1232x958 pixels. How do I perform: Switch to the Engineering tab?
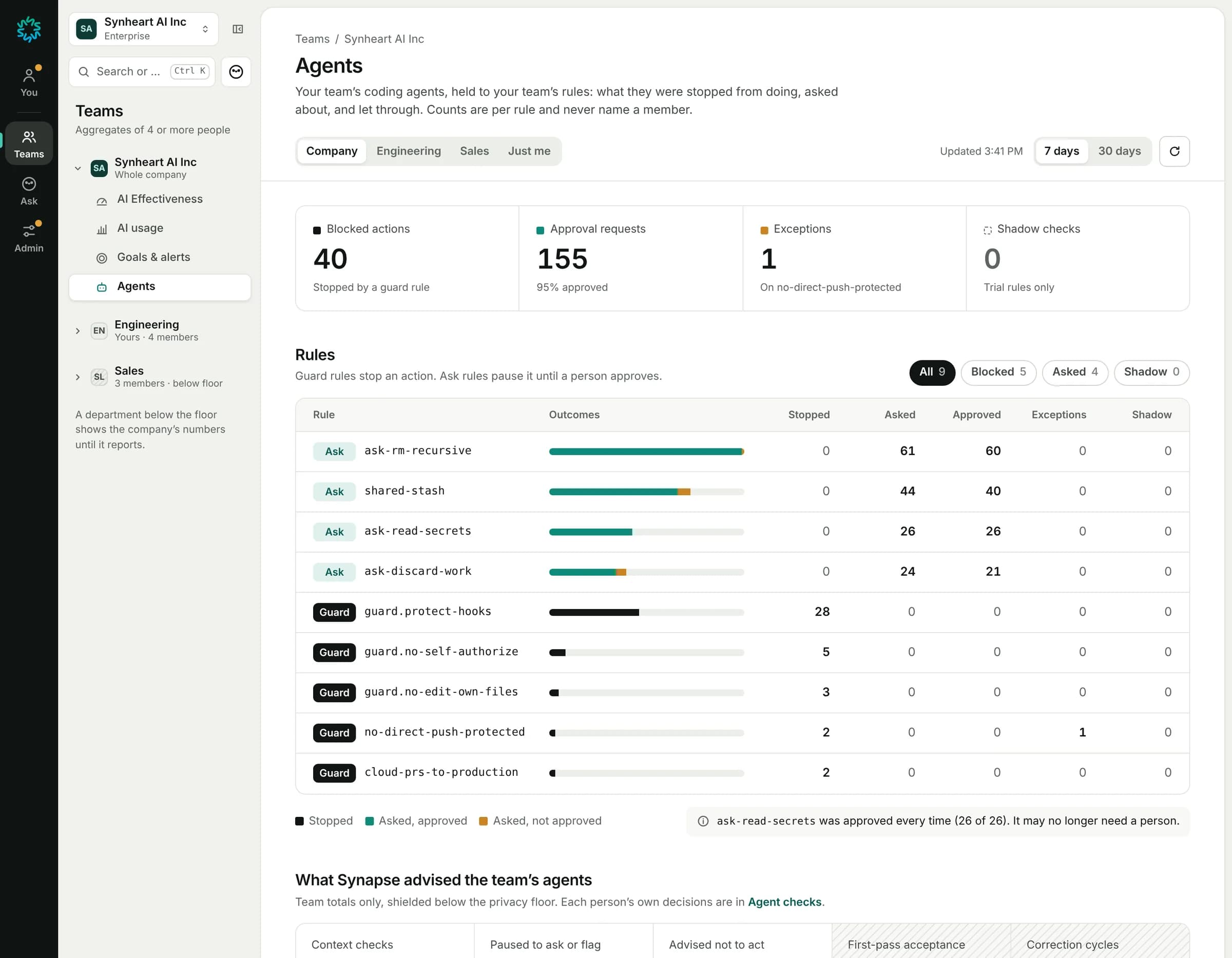(409, 151)
